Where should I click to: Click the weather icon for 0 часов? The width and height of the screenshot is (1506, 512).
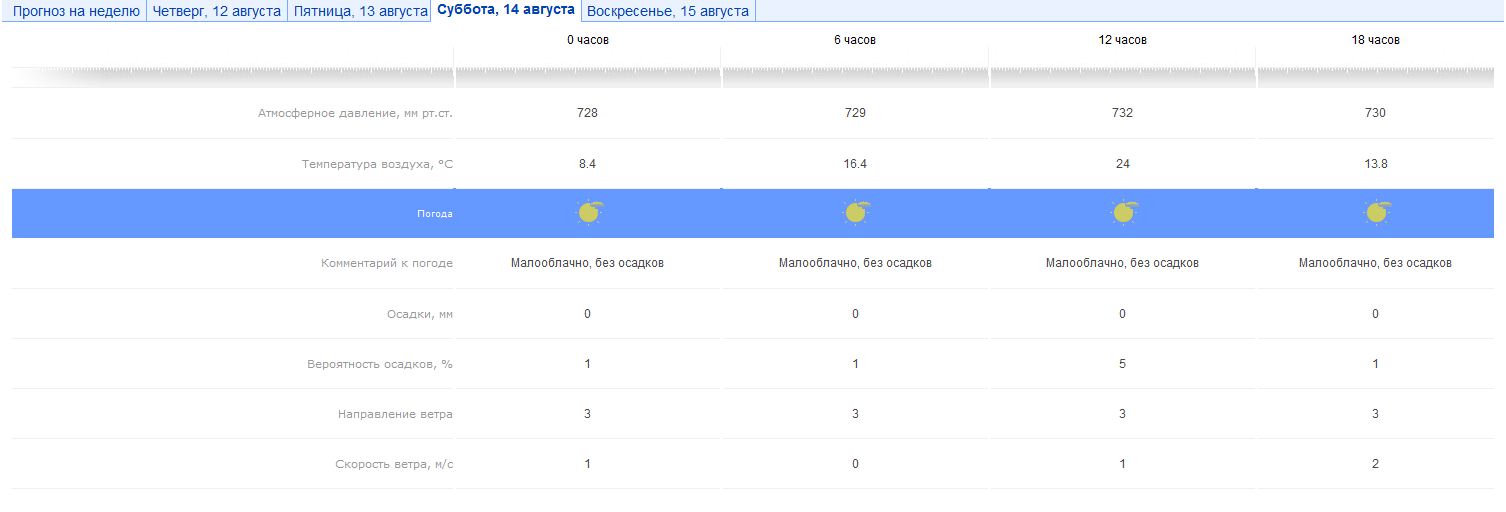[588, 213]
